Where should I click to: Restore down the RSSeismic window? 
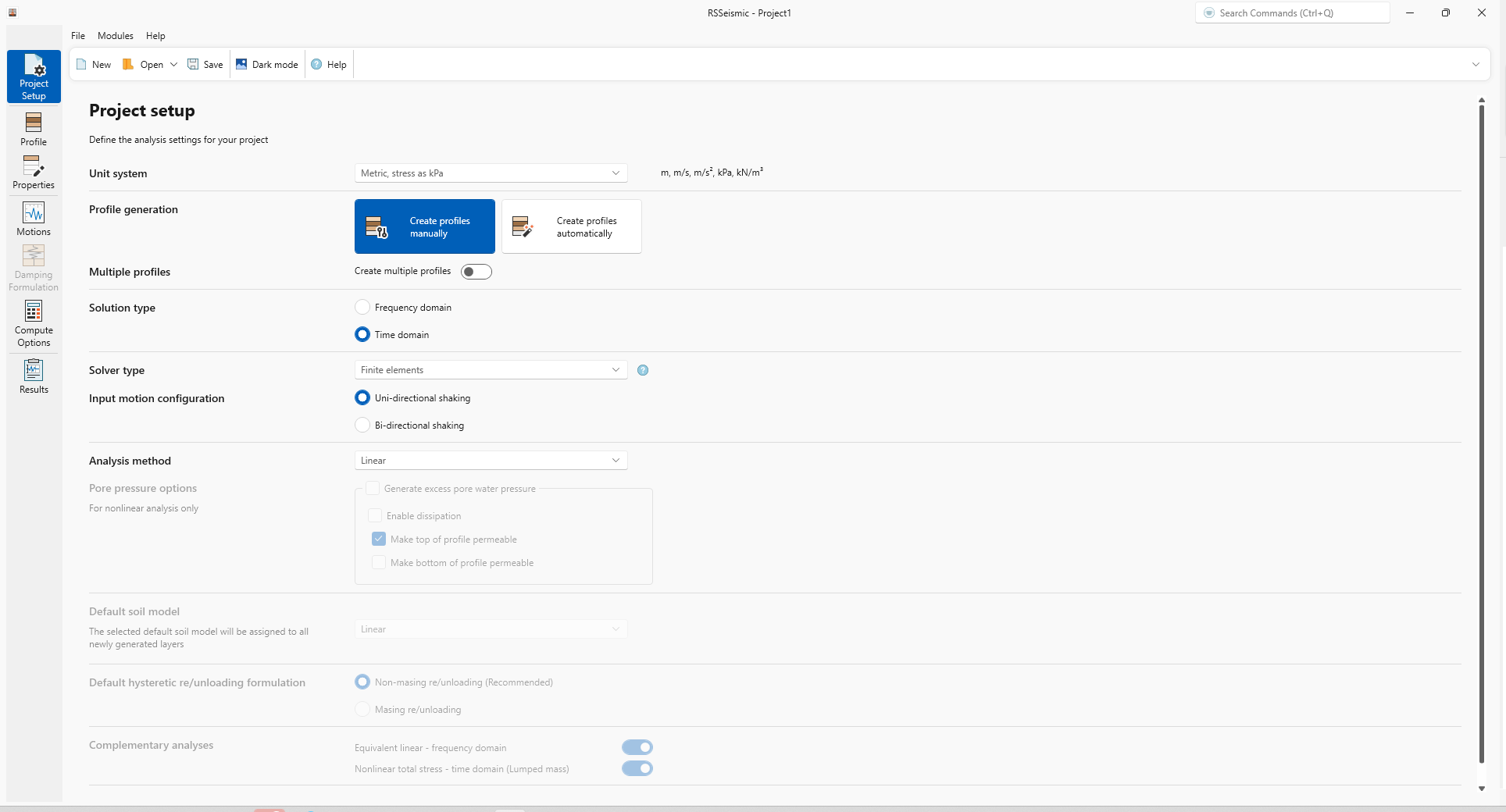coord(1446,12)
